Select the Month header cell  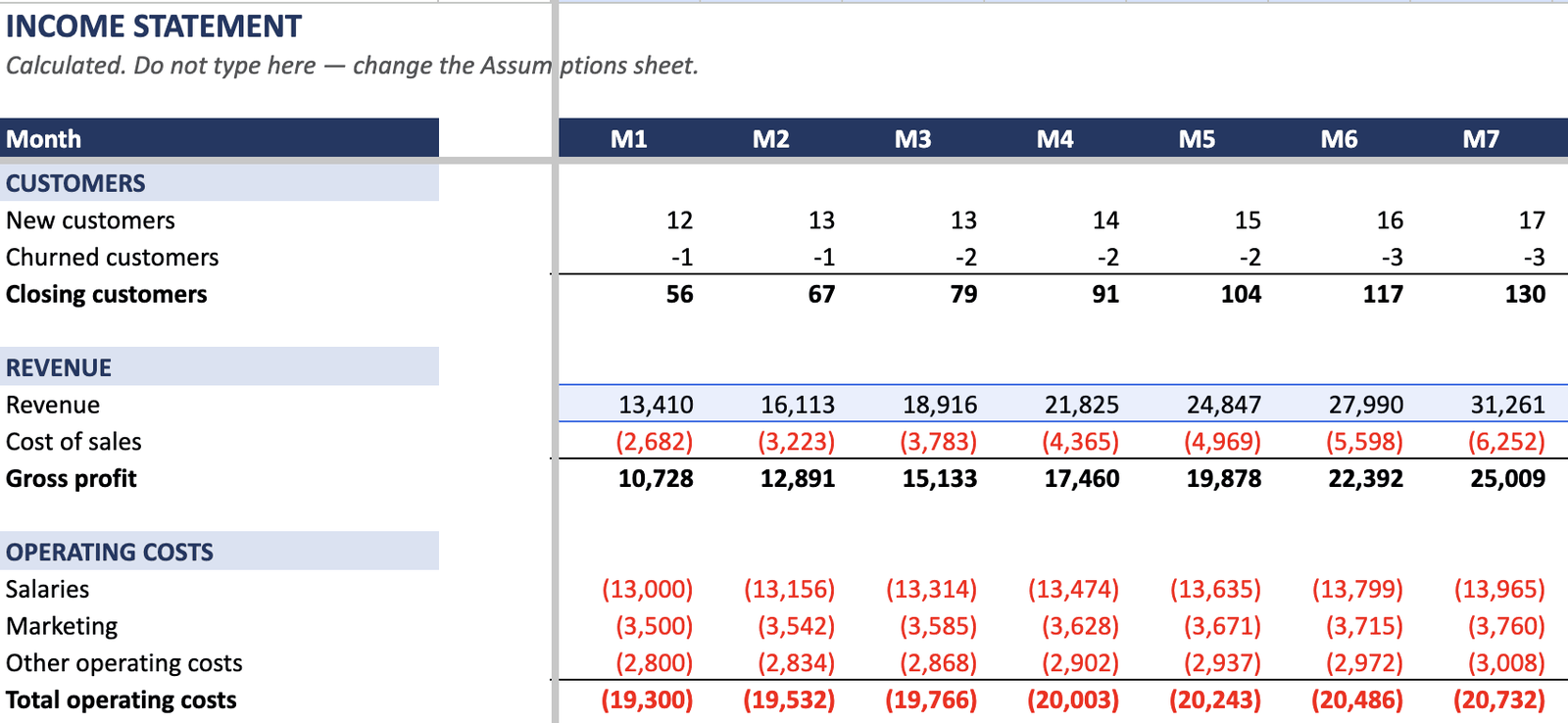[220, 138]
